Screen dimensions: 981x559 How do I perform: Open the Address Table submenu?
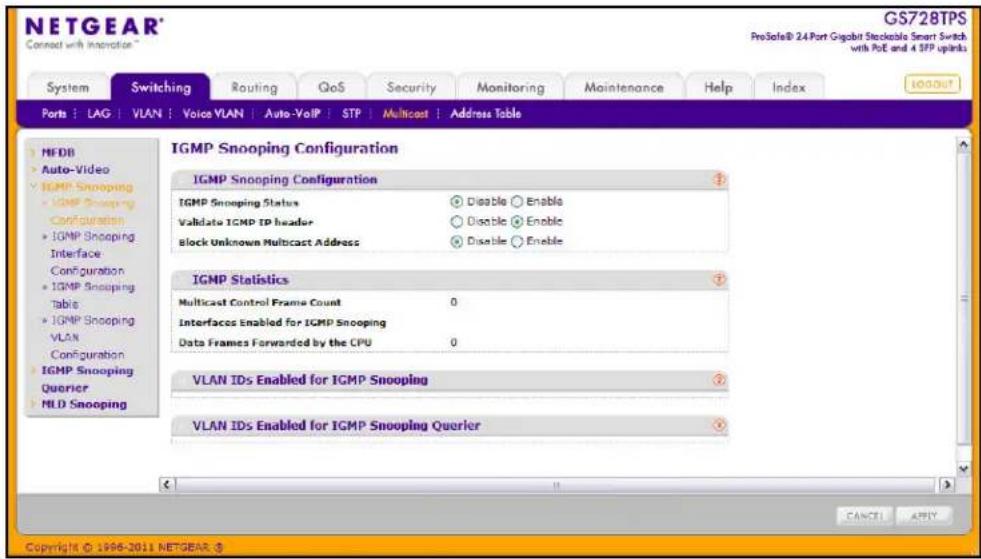485,114
